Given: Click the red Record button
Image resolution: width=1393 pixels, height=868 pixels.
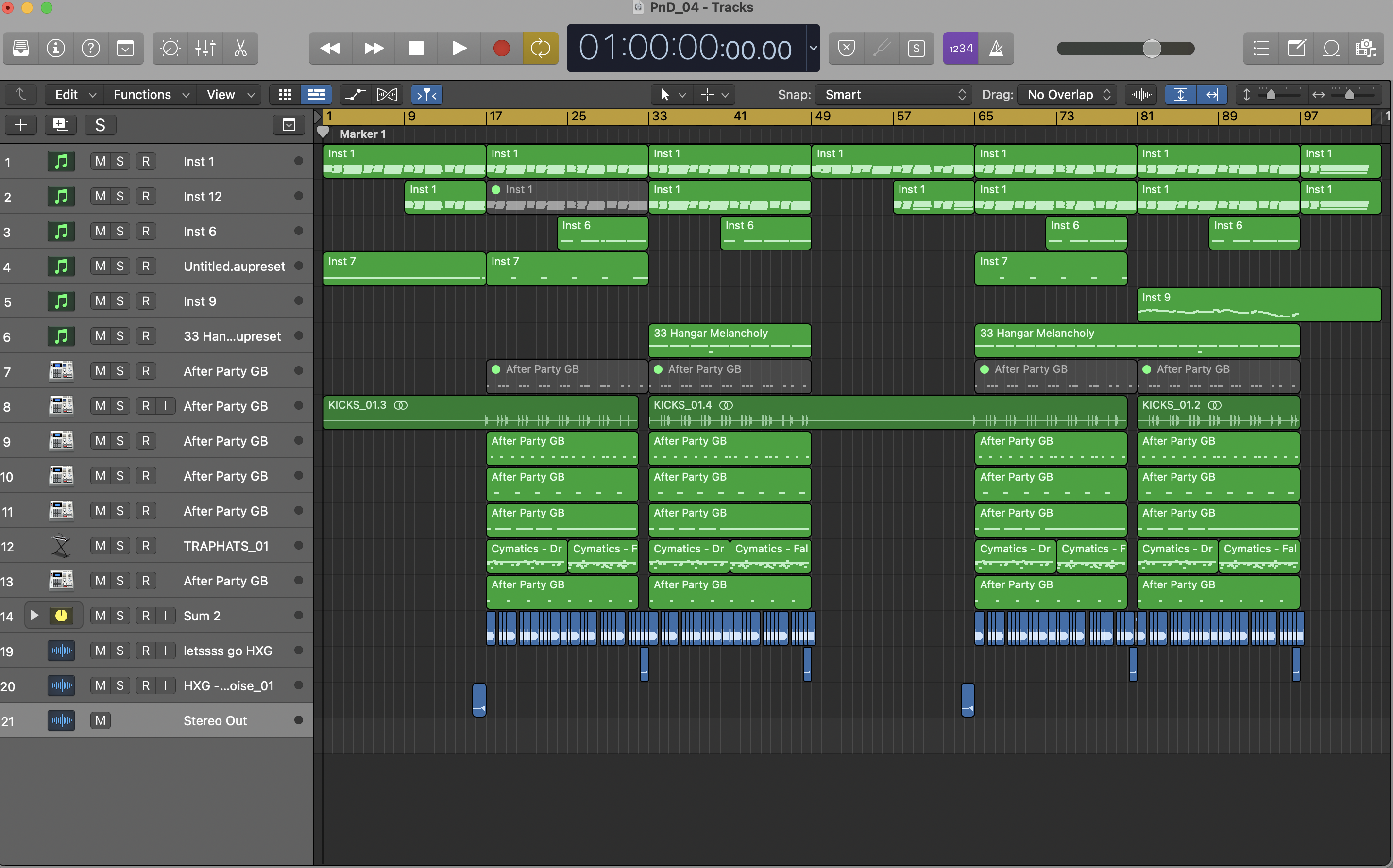Looking at the screenshot, I should coord(501,48).
